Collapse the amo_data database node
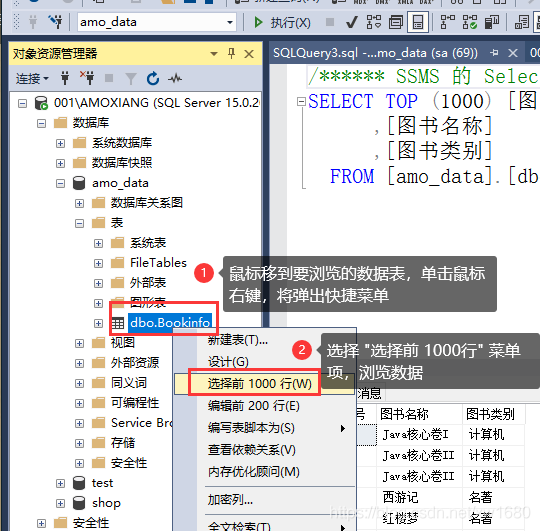 click(x=60, y=184)
